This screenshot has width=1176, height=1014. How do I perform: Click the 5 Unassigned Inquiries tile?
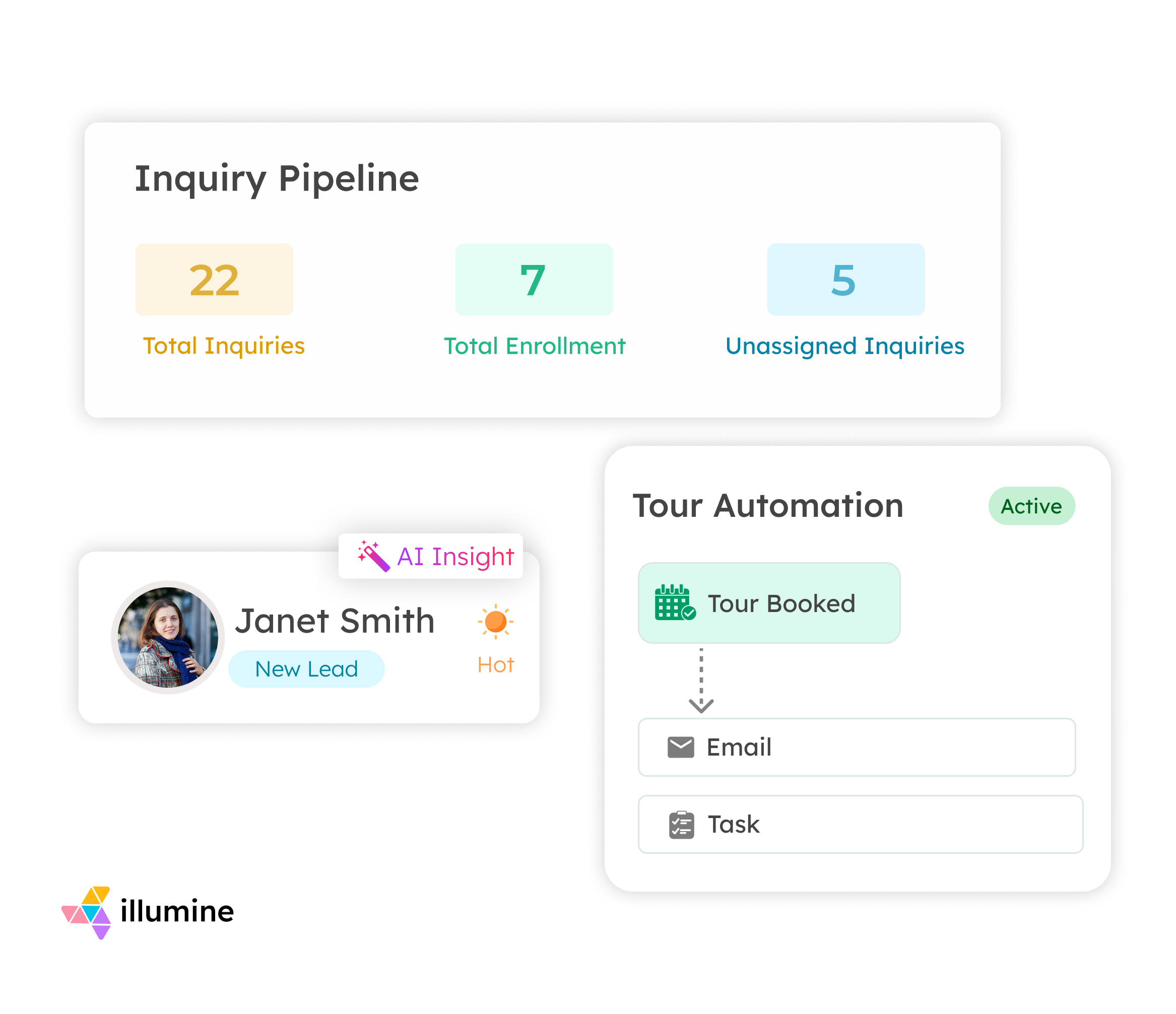(845, 280)
